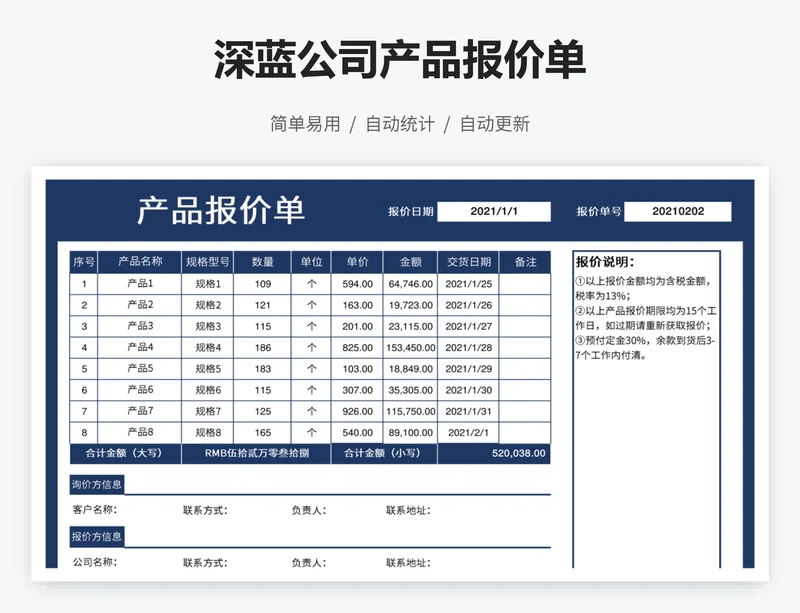Click the 规格4 specification cell

click(x=207, y=347)
